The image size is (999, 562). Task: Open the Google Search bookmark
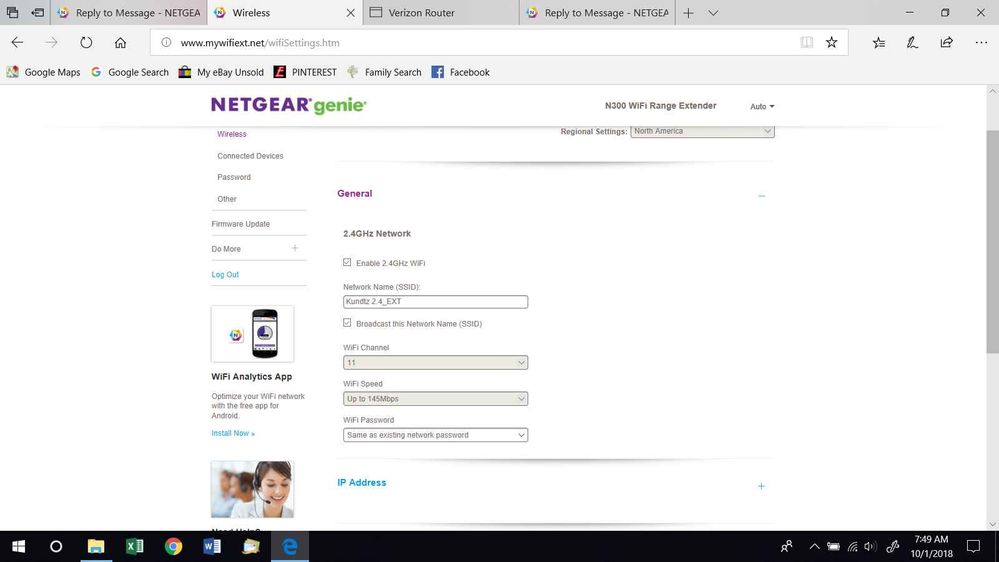click(x=130, y=72)
